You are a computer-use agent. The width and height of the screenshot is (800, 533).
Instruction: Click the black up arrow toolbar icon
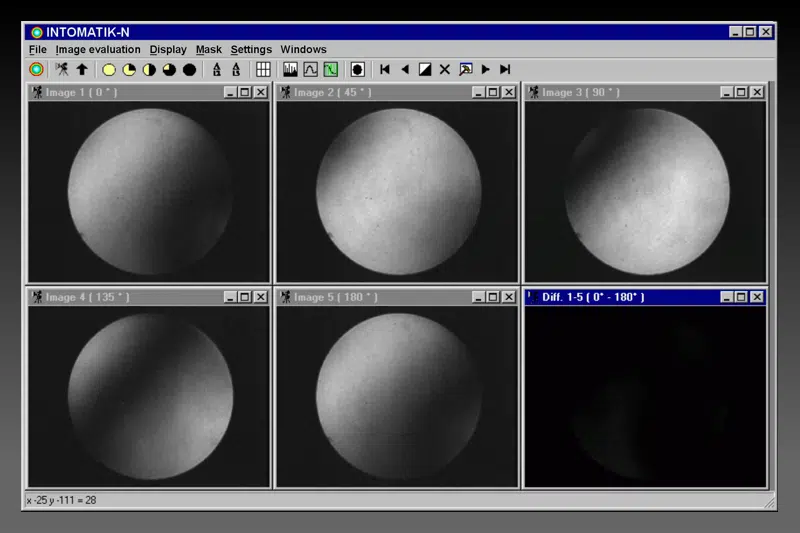coord(82,69)
